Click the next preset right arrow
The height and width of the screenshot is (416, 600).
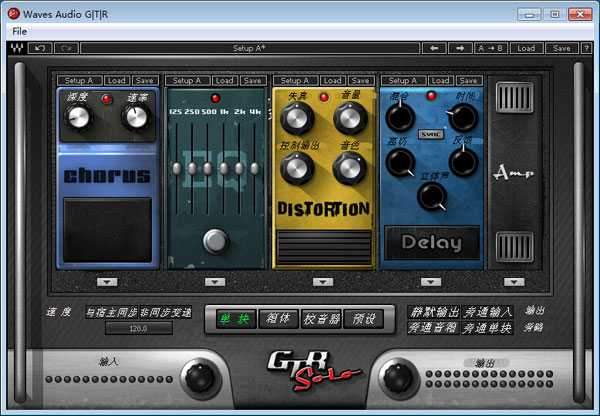[460, 48]
